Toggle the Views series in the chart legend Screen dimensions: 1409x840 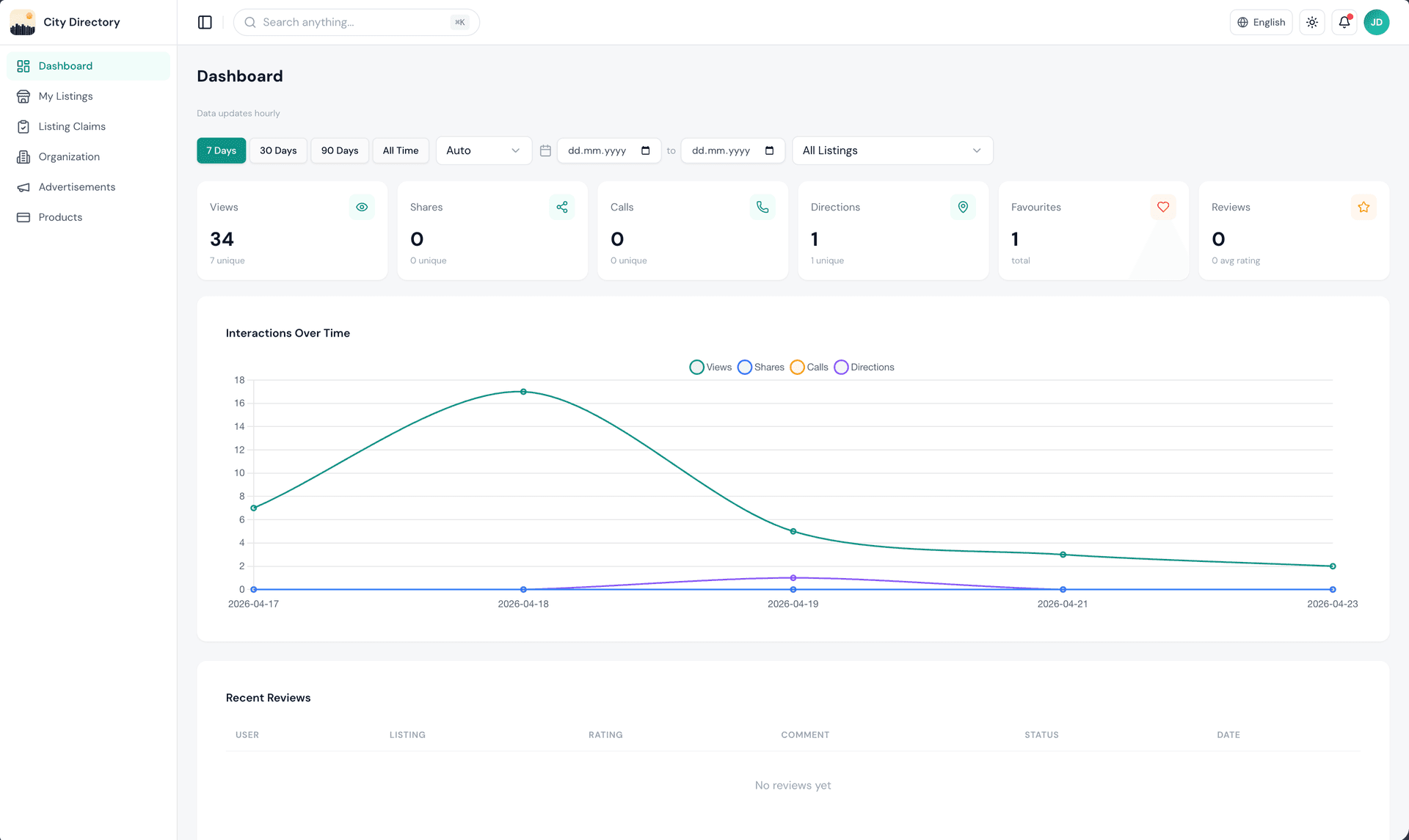point(709,367)
